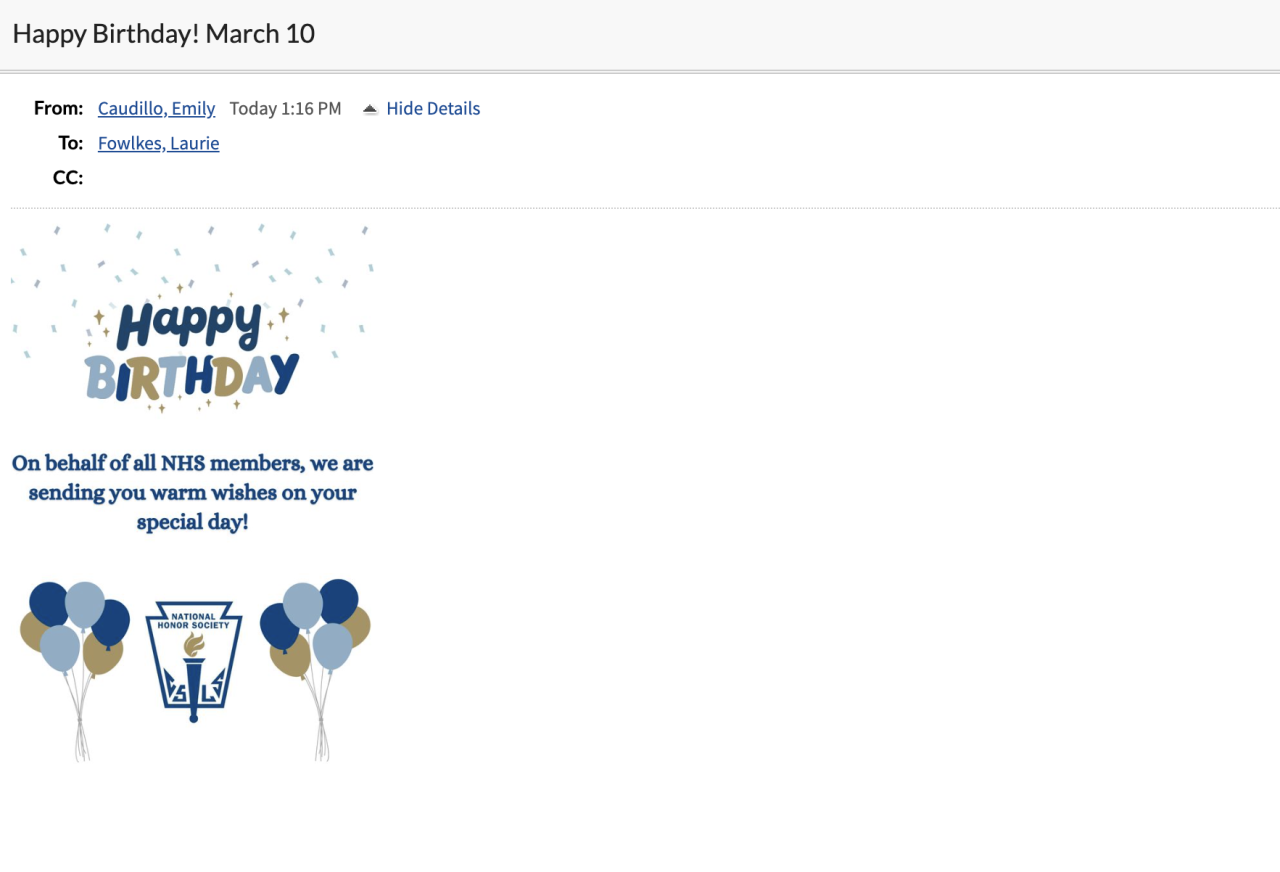Click the balloon bunch right of the logo
This screenshot has height=872, width=1280.
(x=315, y=631)
